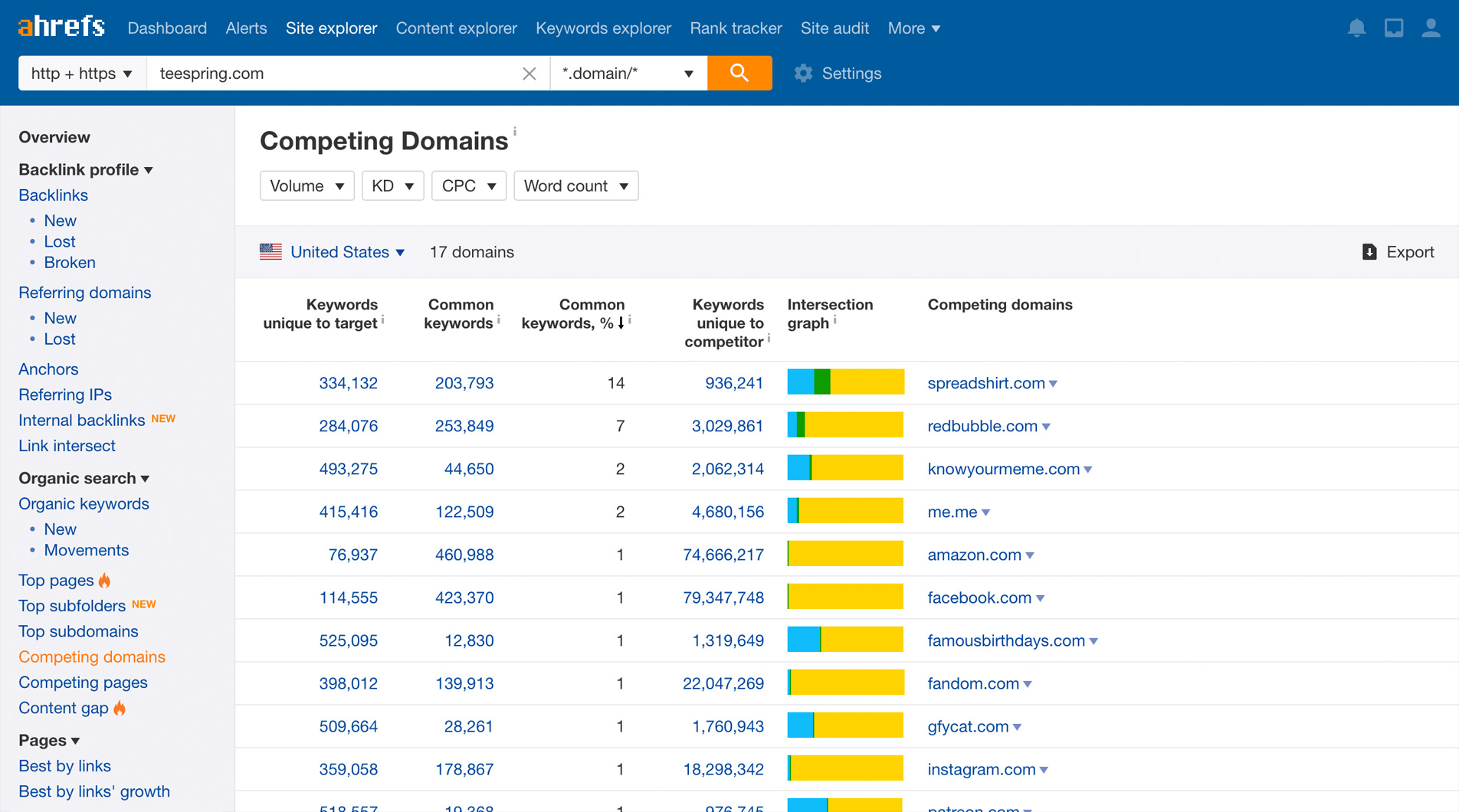Open the protocol dropdown http + https
Viewport: 1459px width, 812px height.
pos(82,74)
